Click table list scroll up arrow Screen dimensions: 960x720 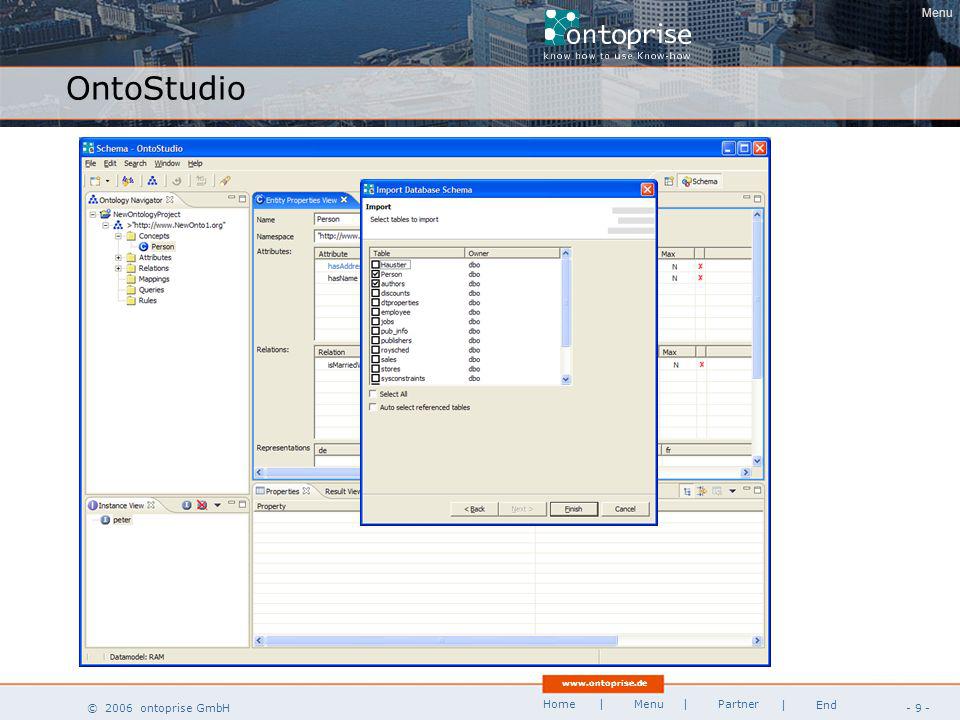[566, 253]
